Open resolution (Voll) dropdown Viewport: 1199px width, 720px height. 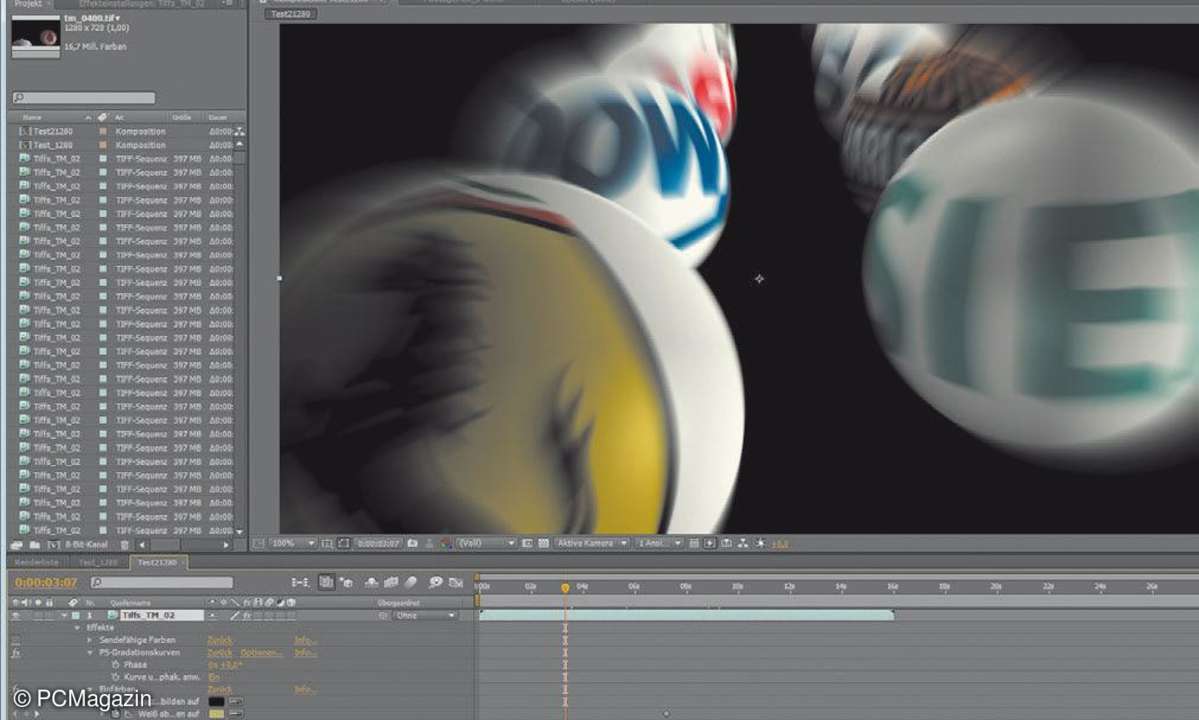pos(486,543)
